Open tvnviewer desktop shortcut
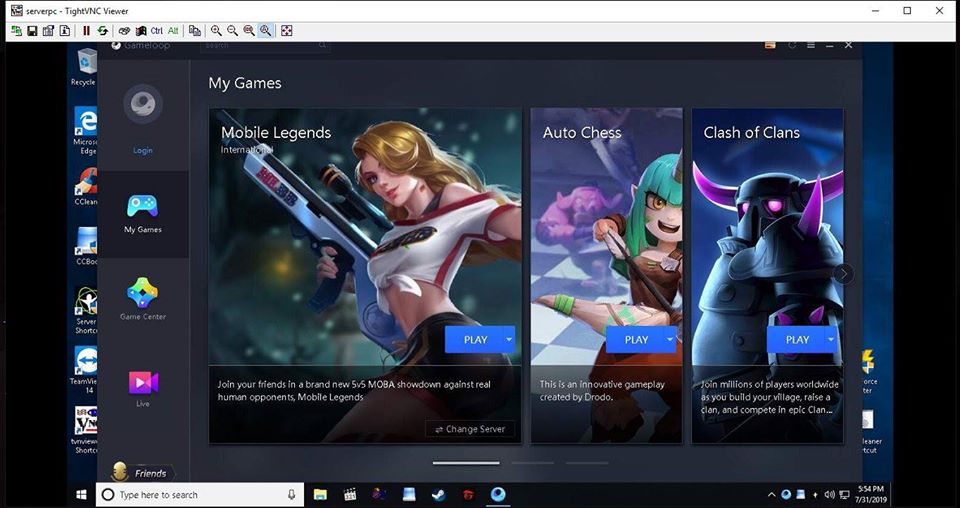 (x=86, y=430)
